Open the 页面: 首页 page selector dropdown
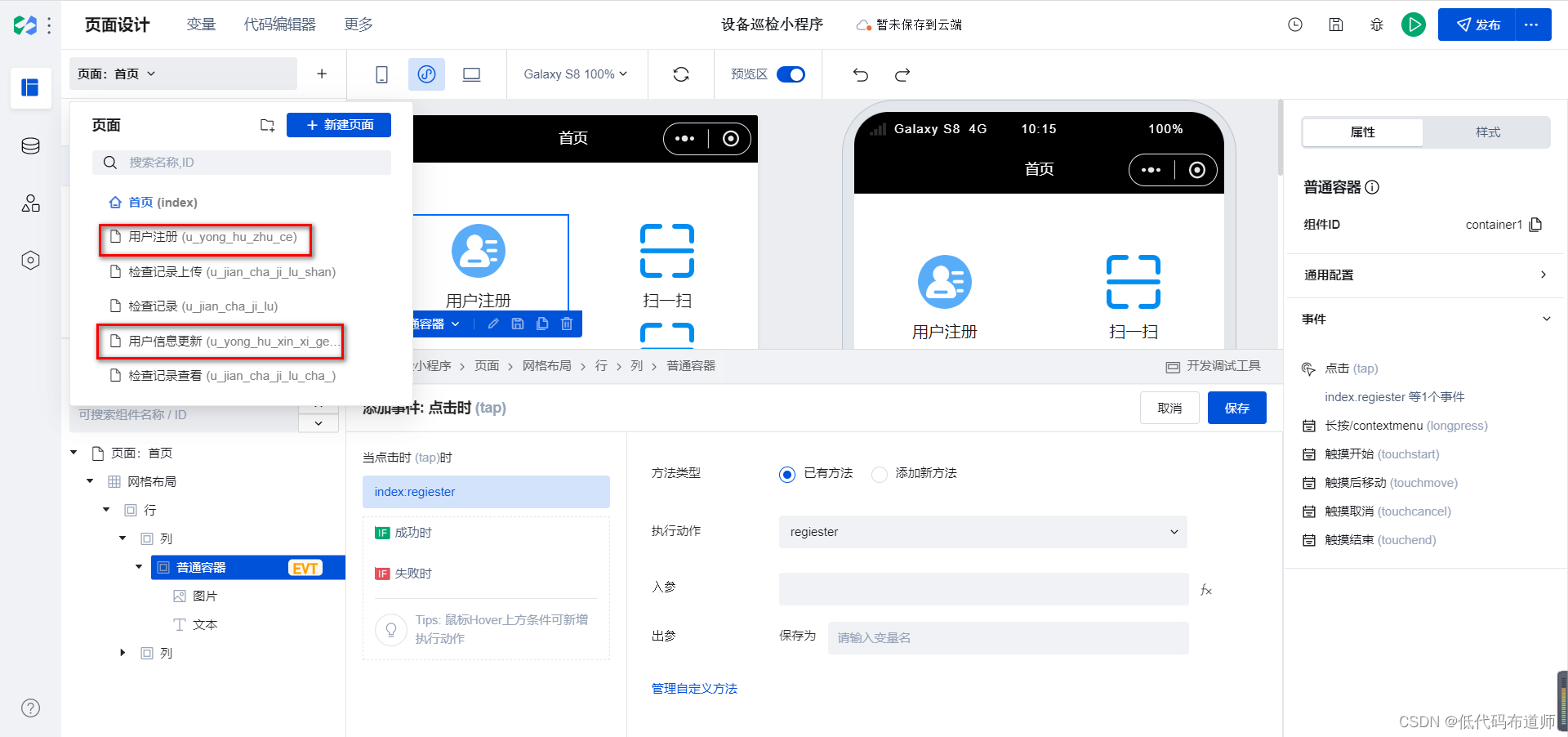The height and width of the screenshot is (737, 1568). tap(183, 74)
